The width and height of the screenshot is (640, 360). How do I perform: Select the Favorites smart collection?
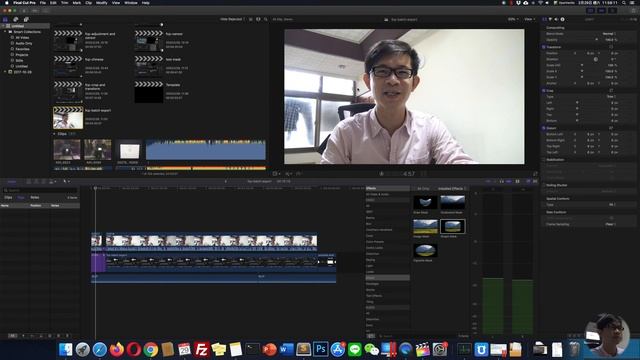pos(22,49)
